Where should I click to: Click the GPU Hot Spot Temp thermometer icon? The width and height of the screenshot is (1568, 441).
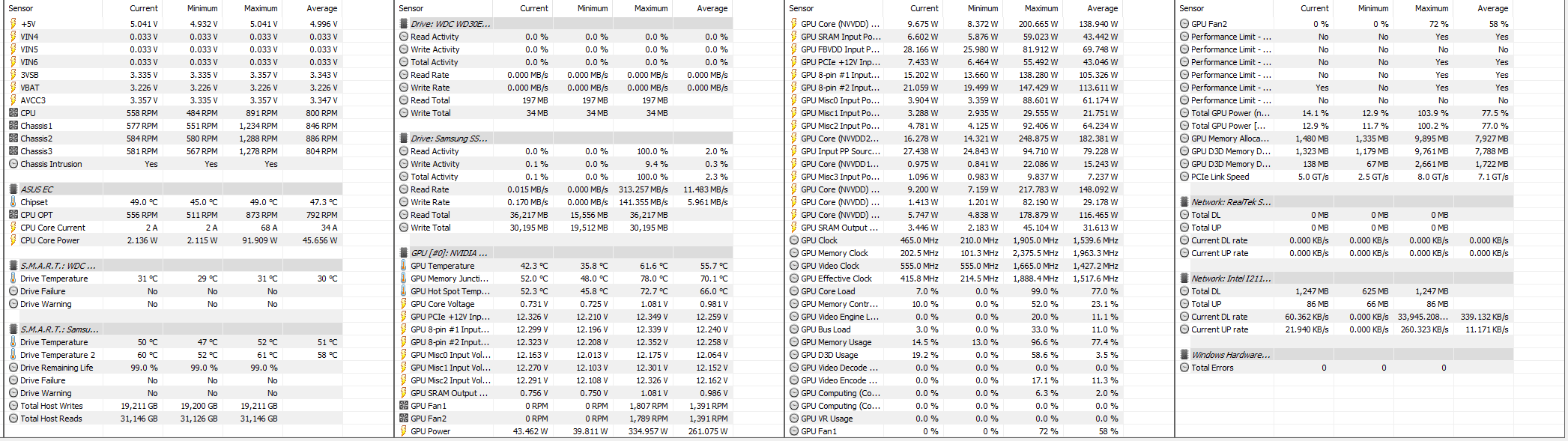click(404, 291)
